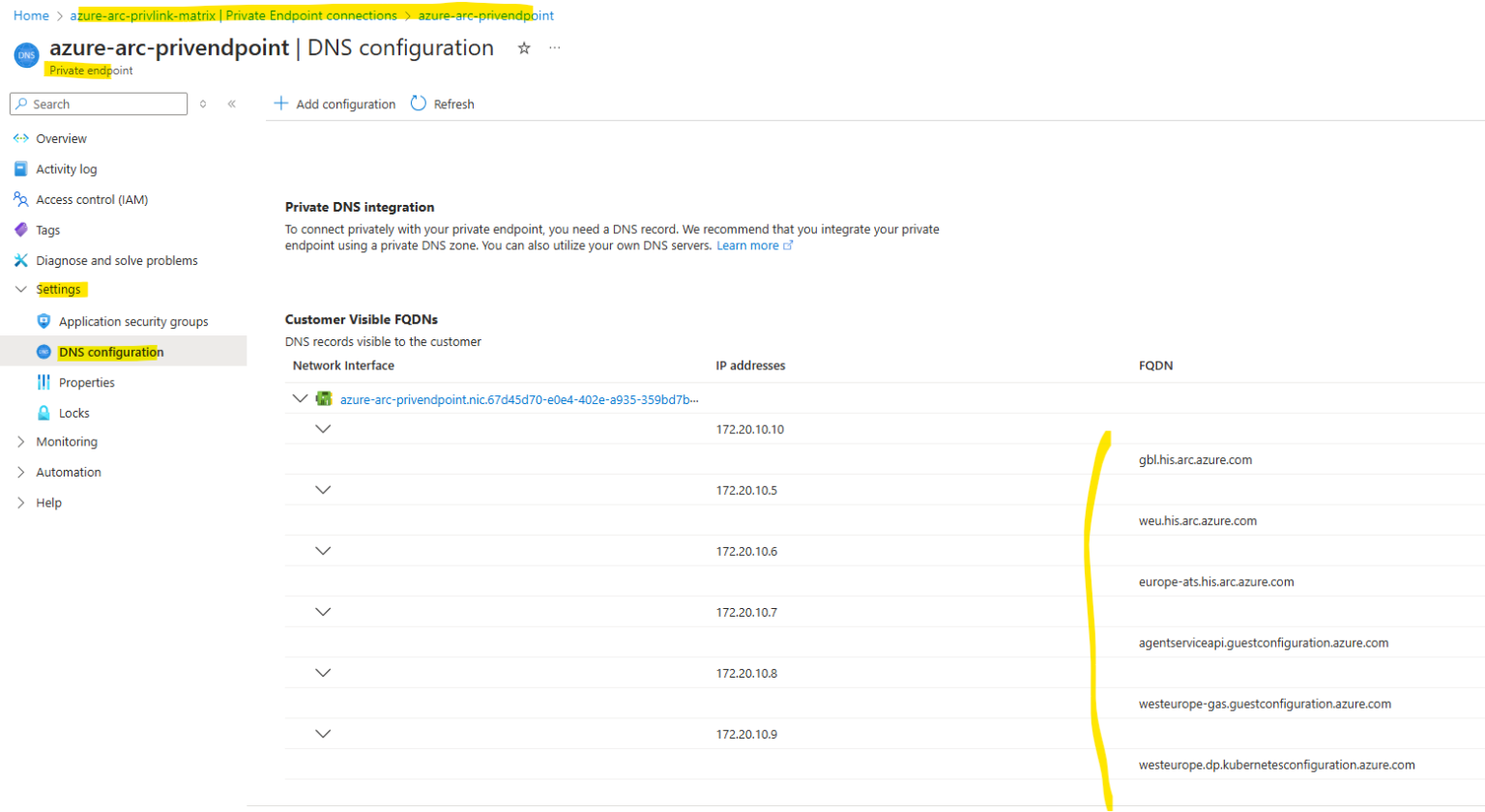Toggle favorite star next to page title

(x=523, y=47)
